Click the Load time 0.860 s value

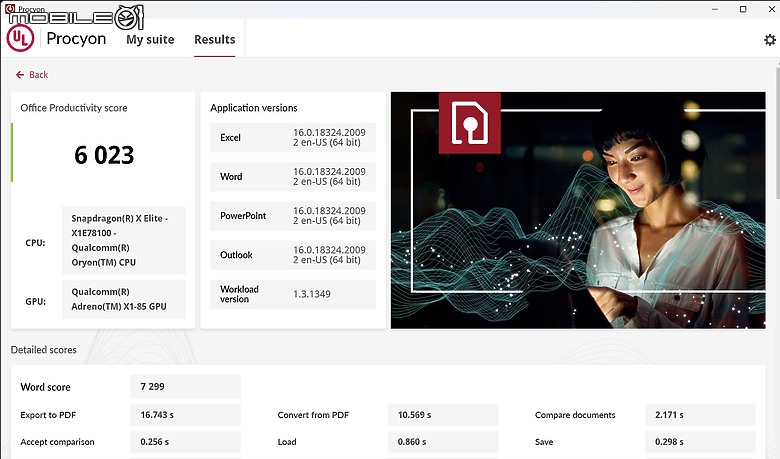443,442
